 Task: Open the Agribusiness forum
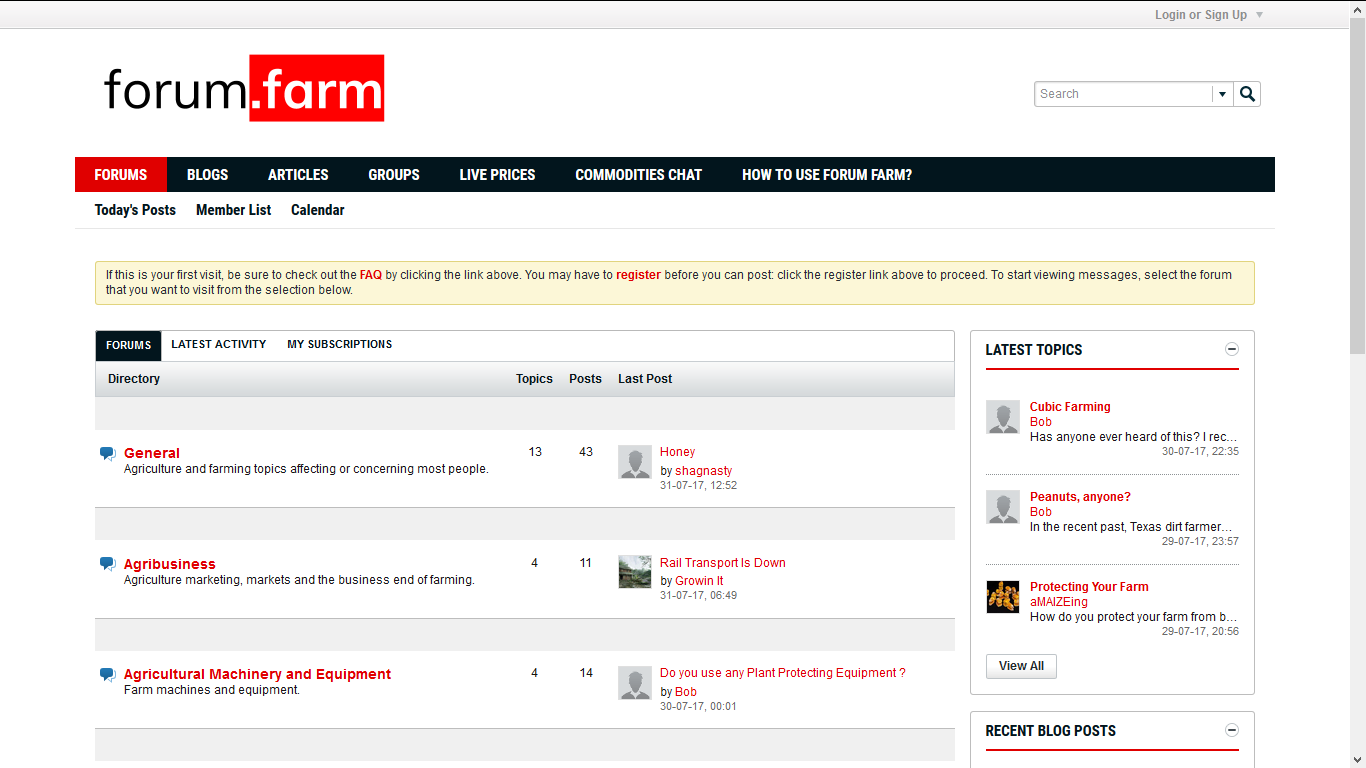(170, 564)
